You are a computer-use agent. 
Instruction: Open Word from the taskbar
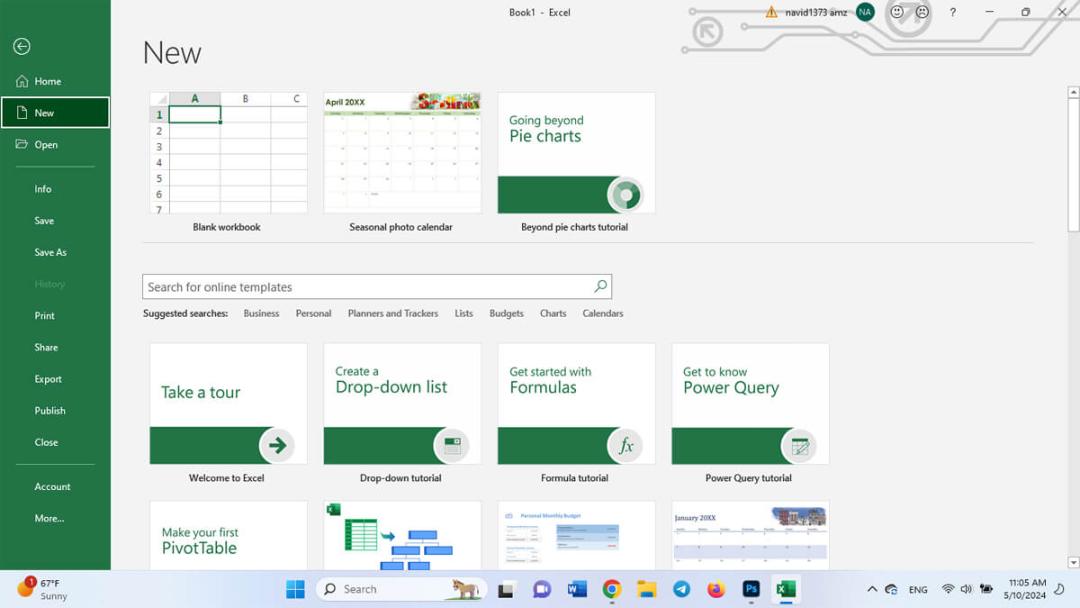click(577, 589)
